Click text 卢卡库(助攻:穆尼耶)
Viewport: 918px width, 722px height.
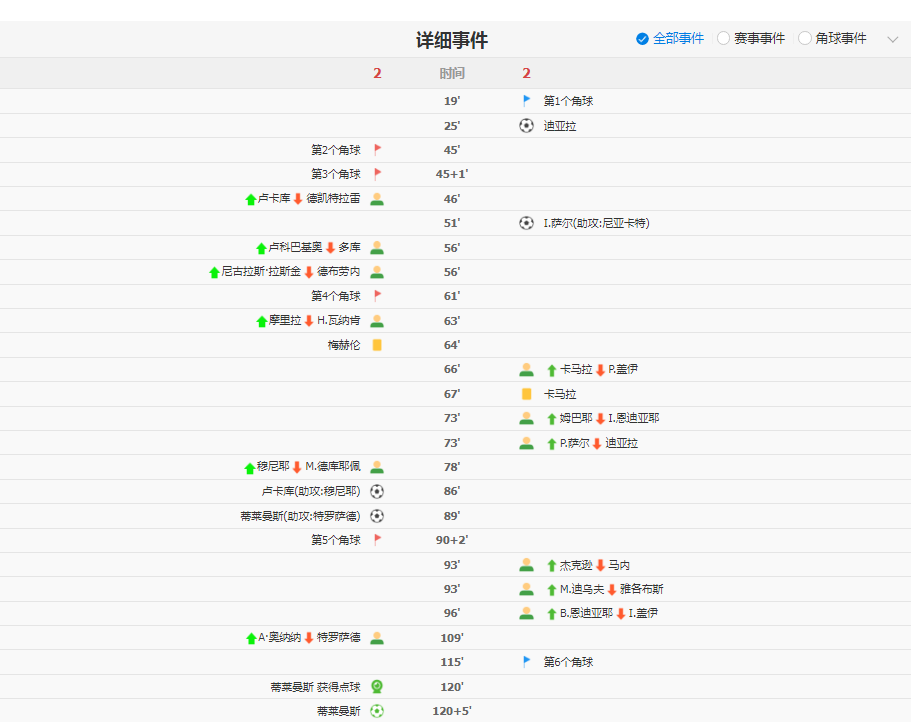tap(311, 491)
